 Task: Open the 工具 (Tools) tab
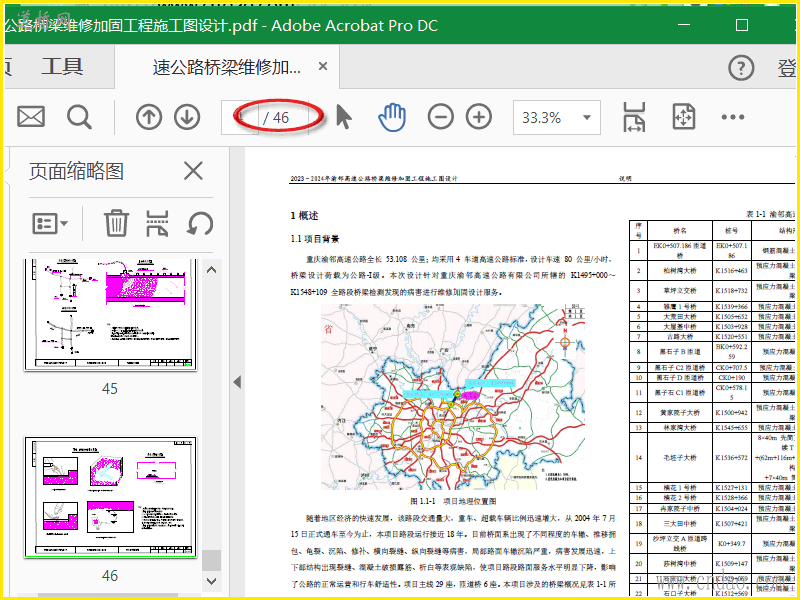click(x=62, y=66)
